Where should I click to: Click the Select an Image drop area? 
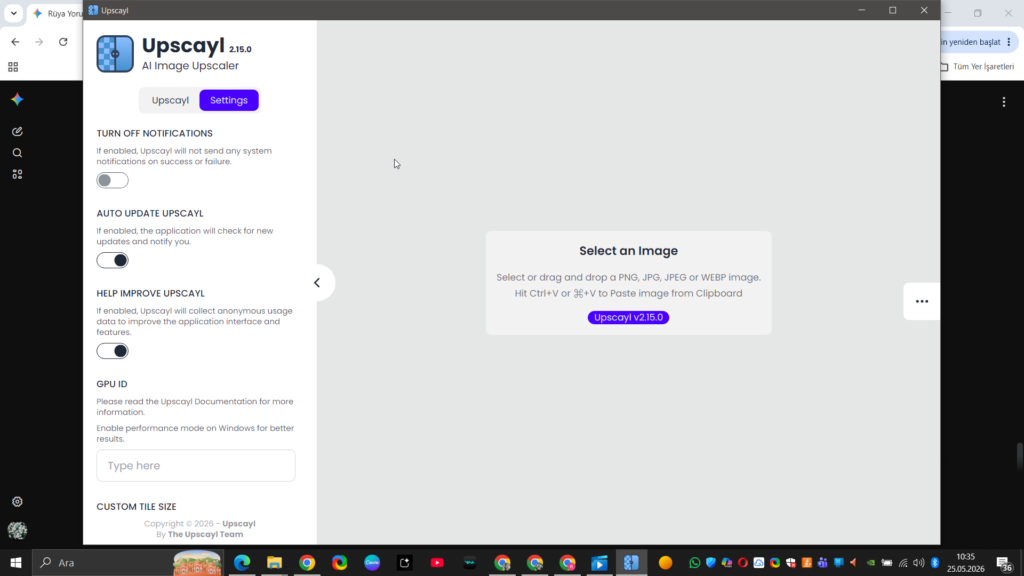[x=628, y=283]
